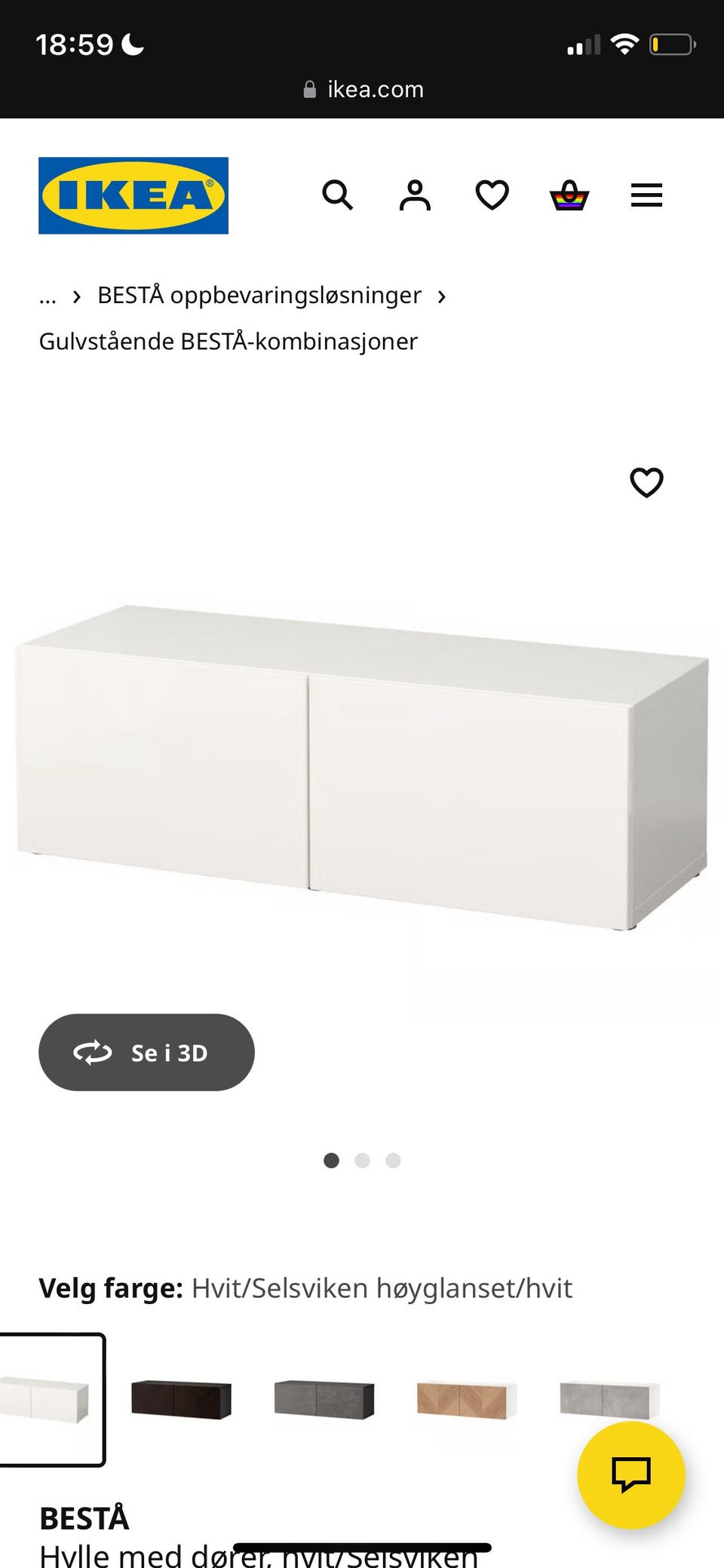Open the hamburger menu

pos(646,195)
